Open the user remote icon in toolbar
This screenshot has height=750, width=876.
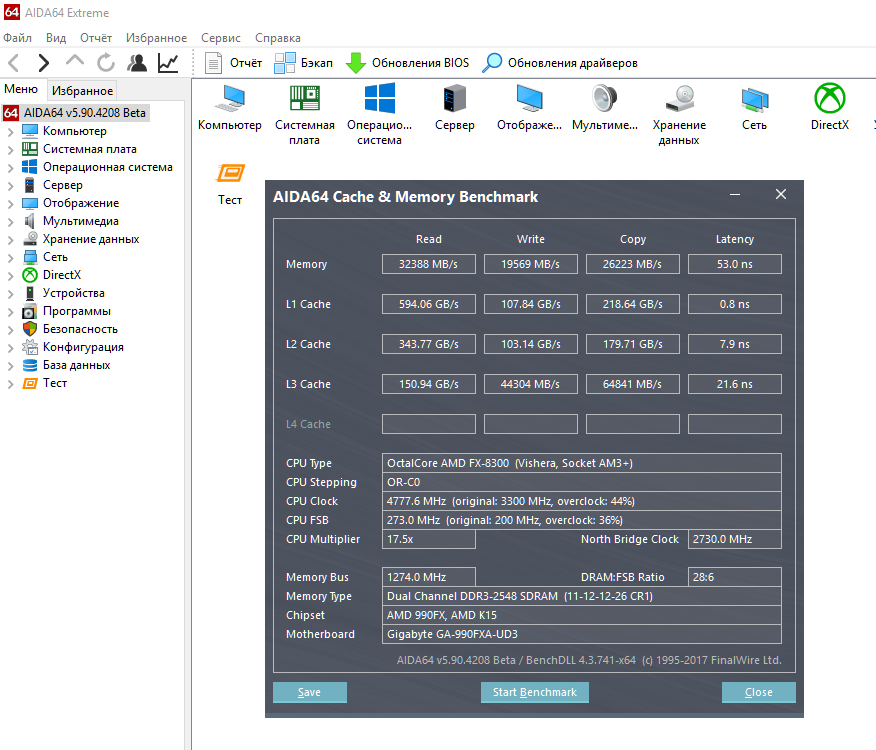click(137, 63)
